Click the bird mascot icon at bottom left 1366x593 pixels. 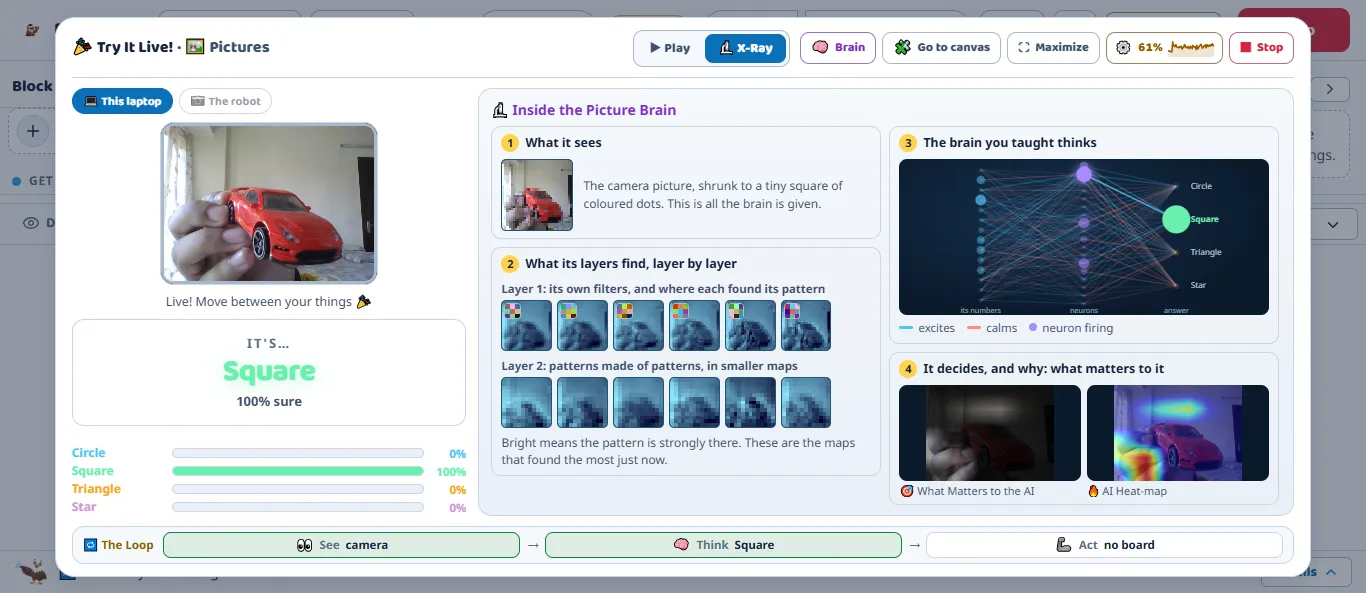[x=33, y=572]
